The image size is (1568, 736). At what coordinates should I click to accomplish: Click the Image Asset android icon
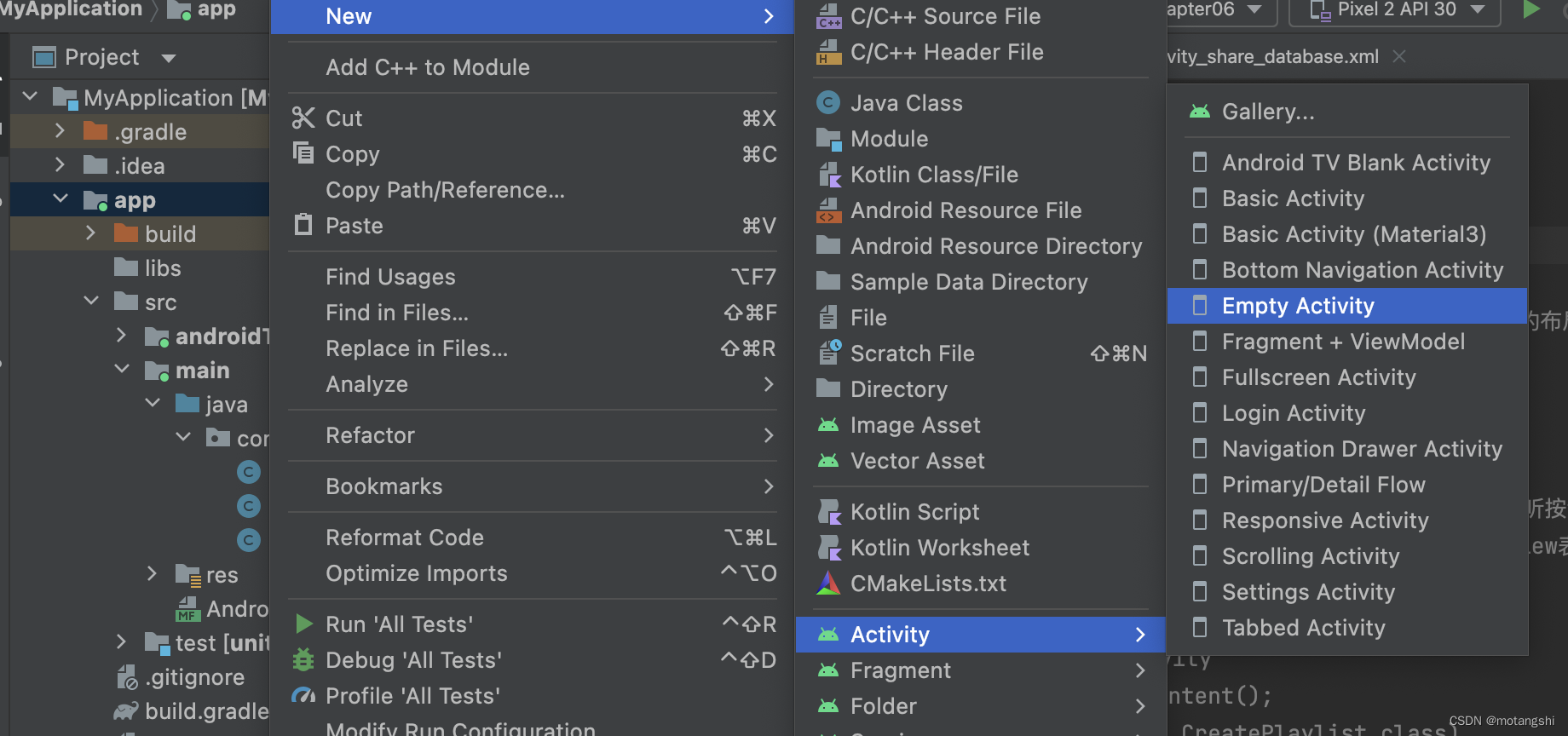pyautogui.click(x=827, y=425)
